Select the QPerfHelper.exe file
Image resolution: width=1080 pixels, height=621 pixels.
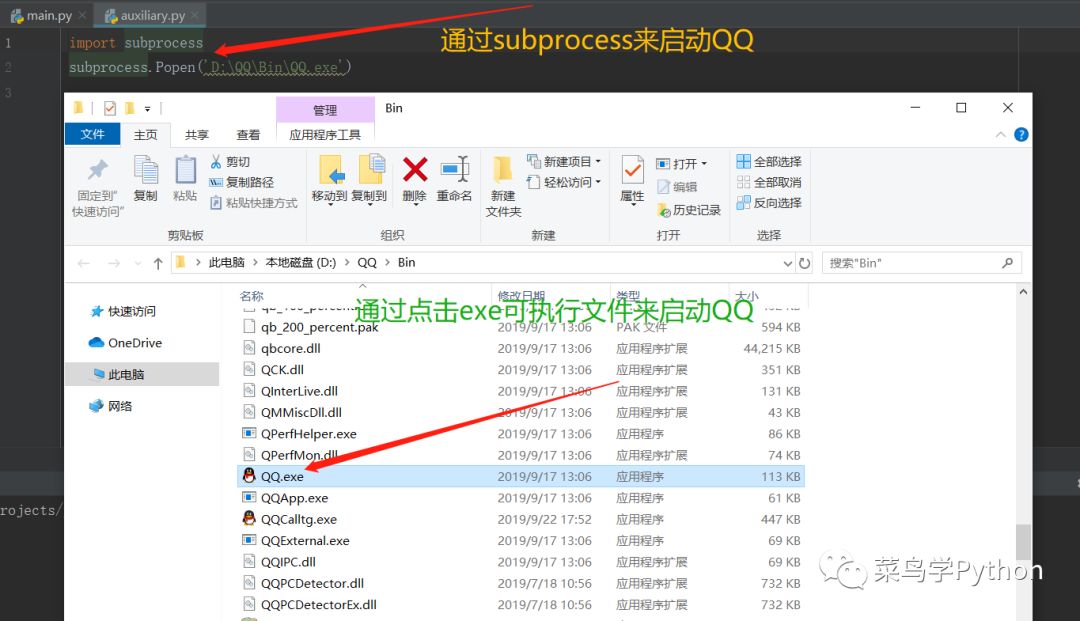pyautogui.click(x=521, y=434)
